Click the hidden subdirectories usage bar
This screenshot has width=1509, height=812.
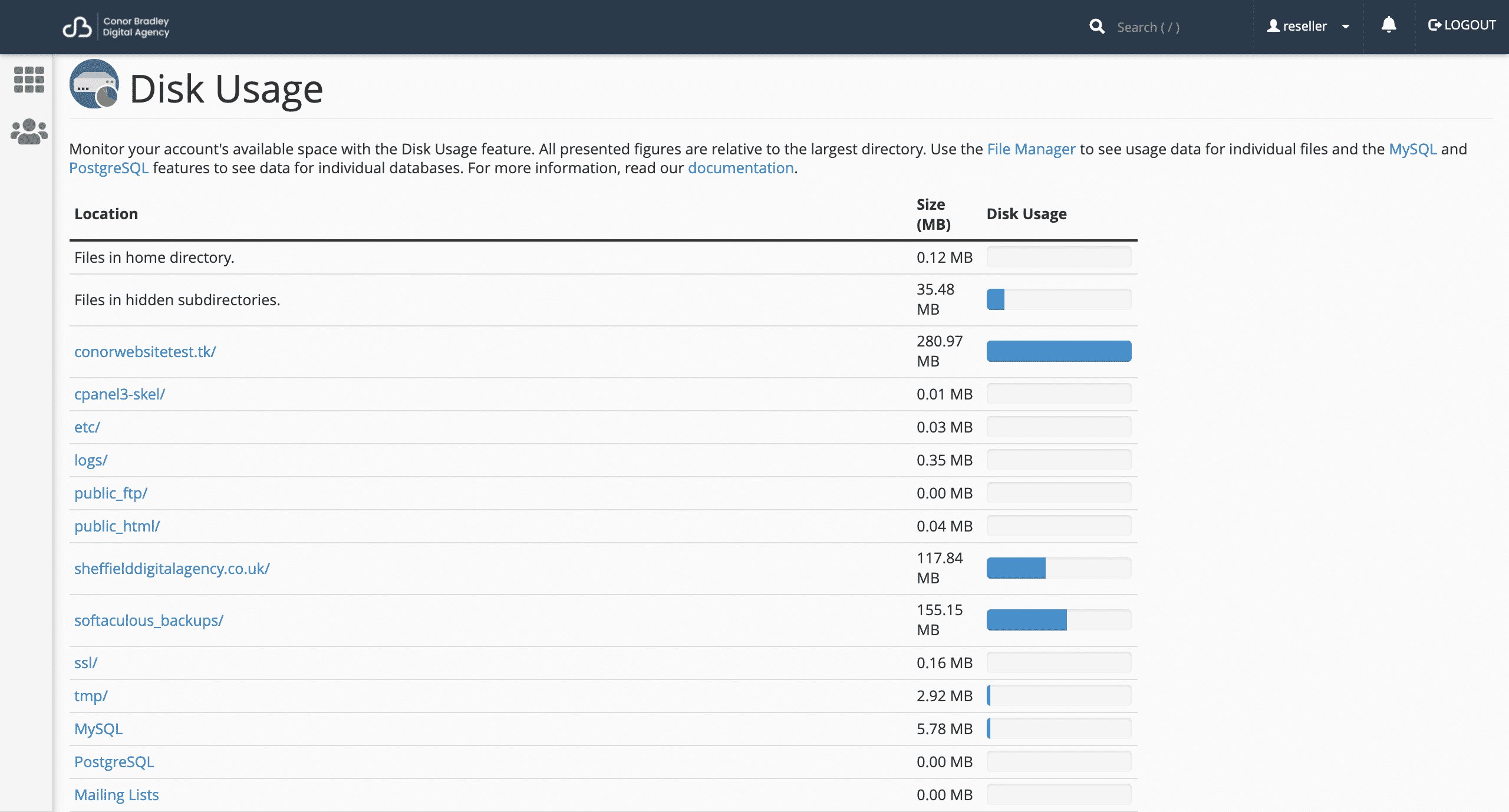point(1059,299)
